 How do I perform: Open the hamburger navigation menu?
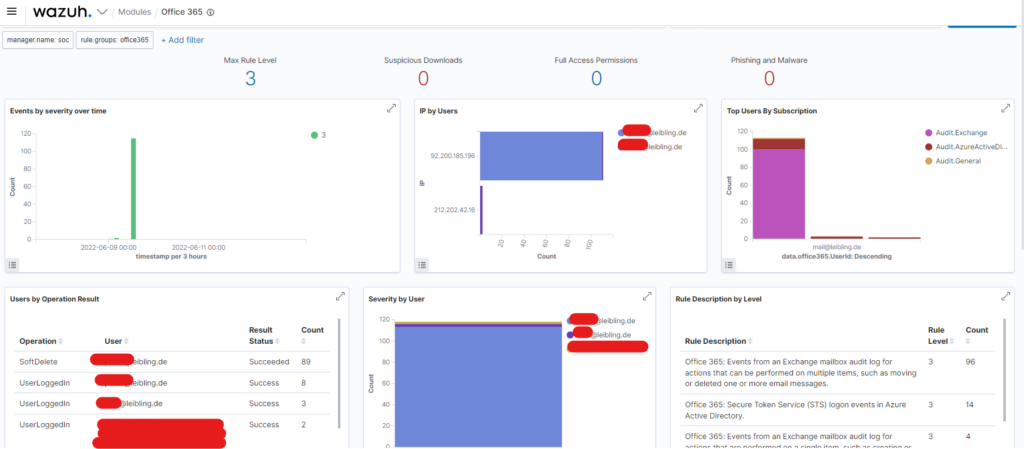point(11,12)
